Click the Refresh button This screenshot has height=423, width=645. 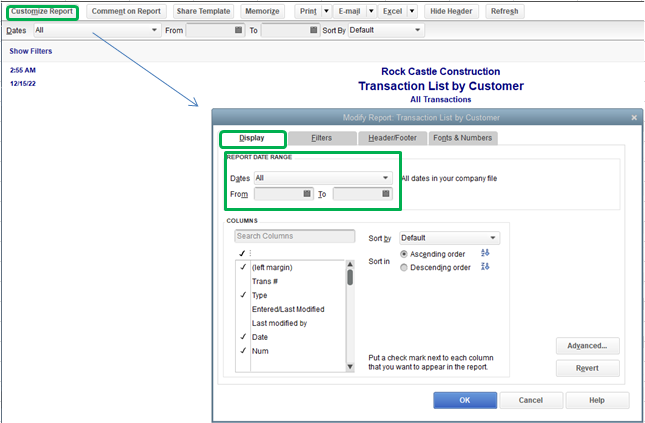(x=505, y=11)
